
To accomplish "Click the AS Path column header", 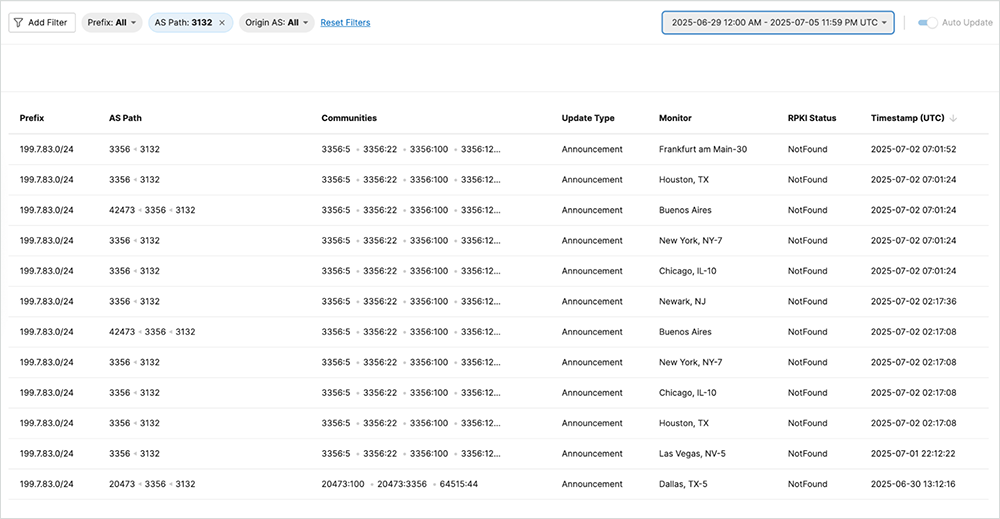I will click(125, 118).
